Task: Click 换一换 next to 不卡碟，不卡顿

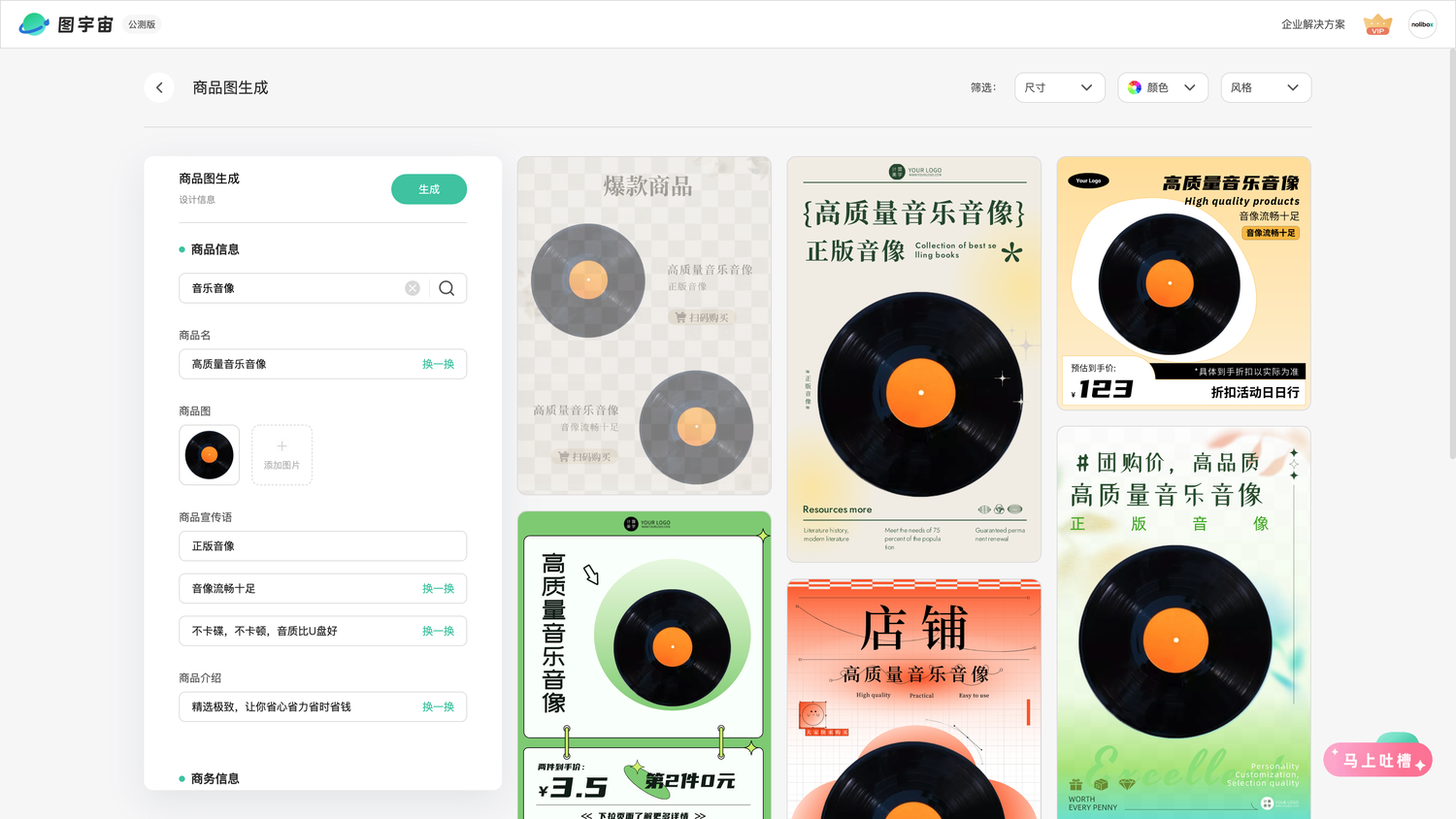Action: click(439, 631)
